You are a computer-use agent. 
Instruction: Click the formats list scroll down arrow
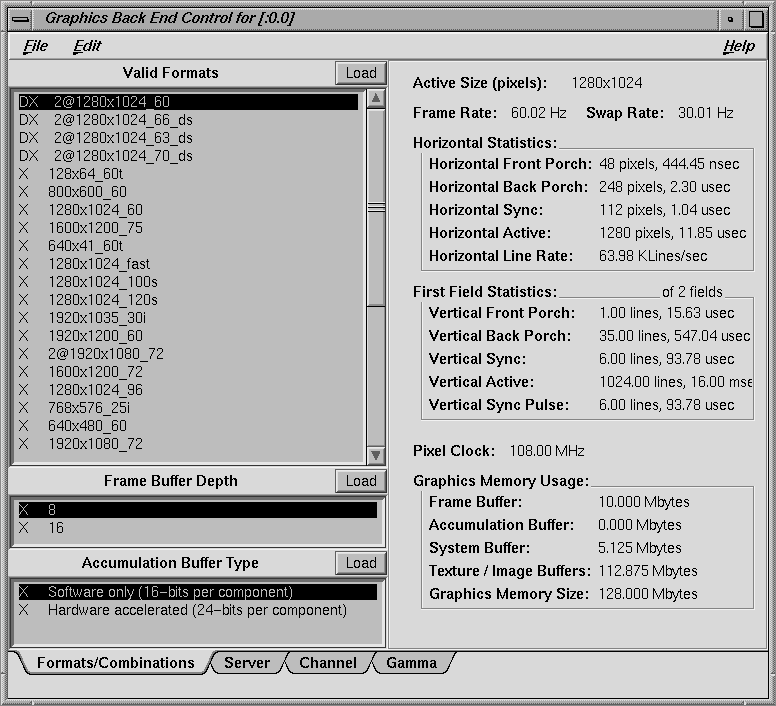pos(376,455)
